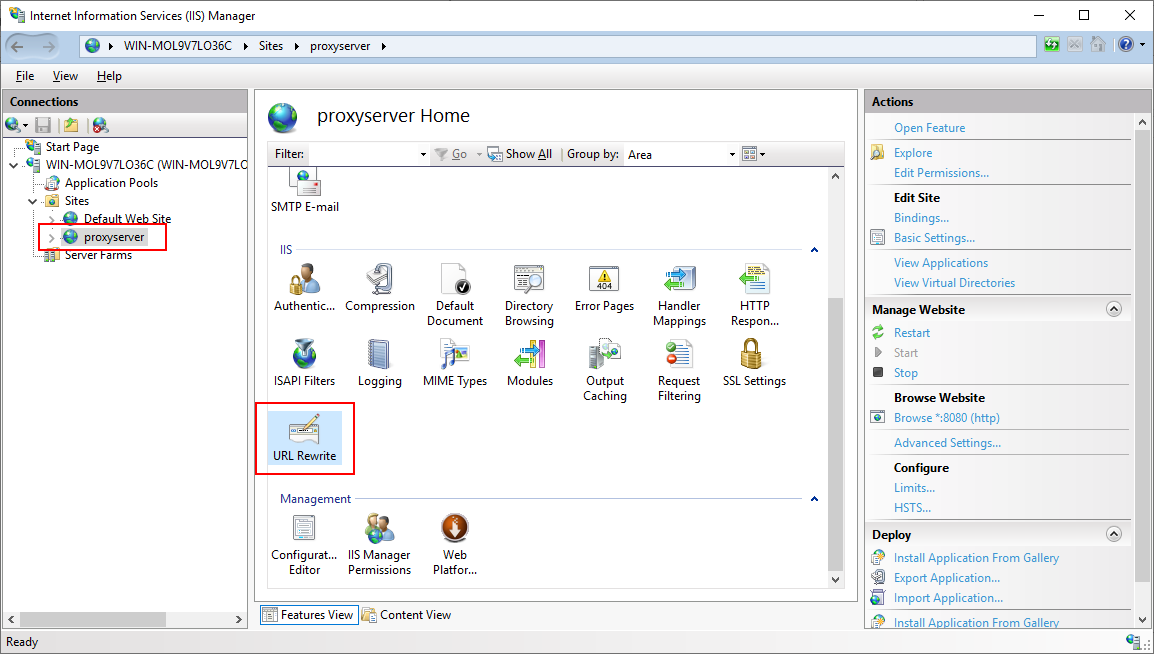Click the Restart website link
Screen dimensions: 1154x654
pos(912,333)
